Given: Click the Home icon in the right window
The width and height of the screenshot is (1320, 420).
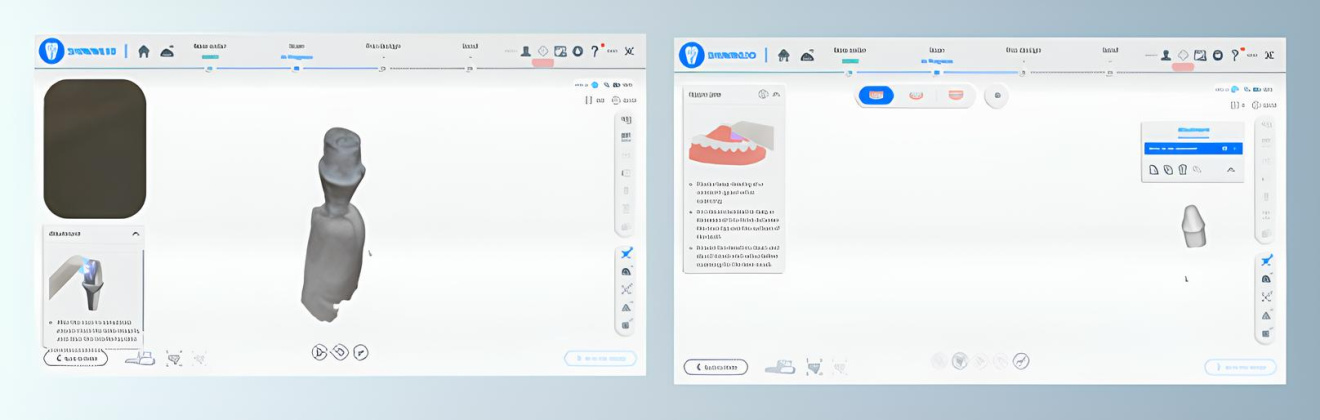Looking at the screenshot, I should 784,56.
